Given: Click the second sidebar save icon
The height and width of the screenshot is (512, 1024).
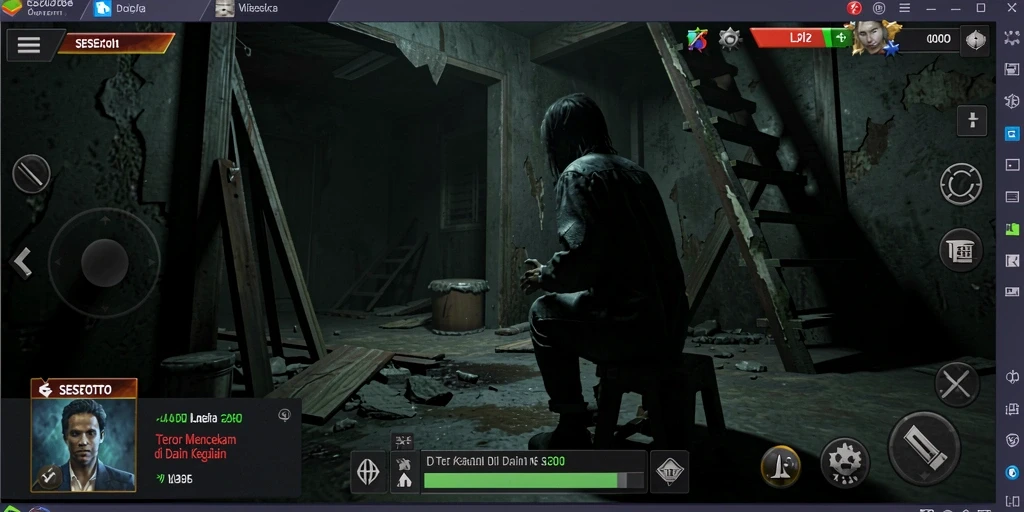Looking at the screenshot, I should (1012, 69).
